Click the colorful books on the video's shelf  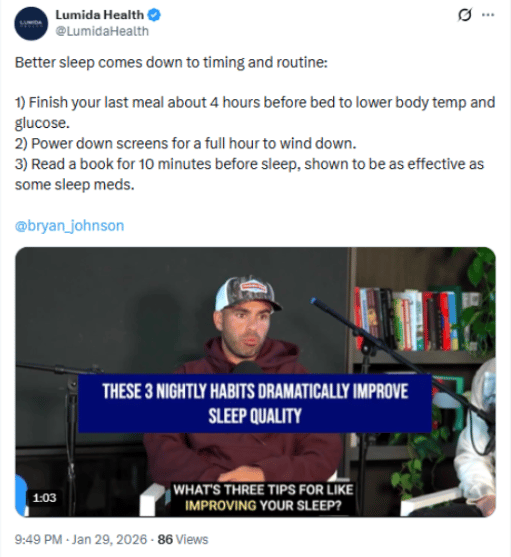click(416, 319)
